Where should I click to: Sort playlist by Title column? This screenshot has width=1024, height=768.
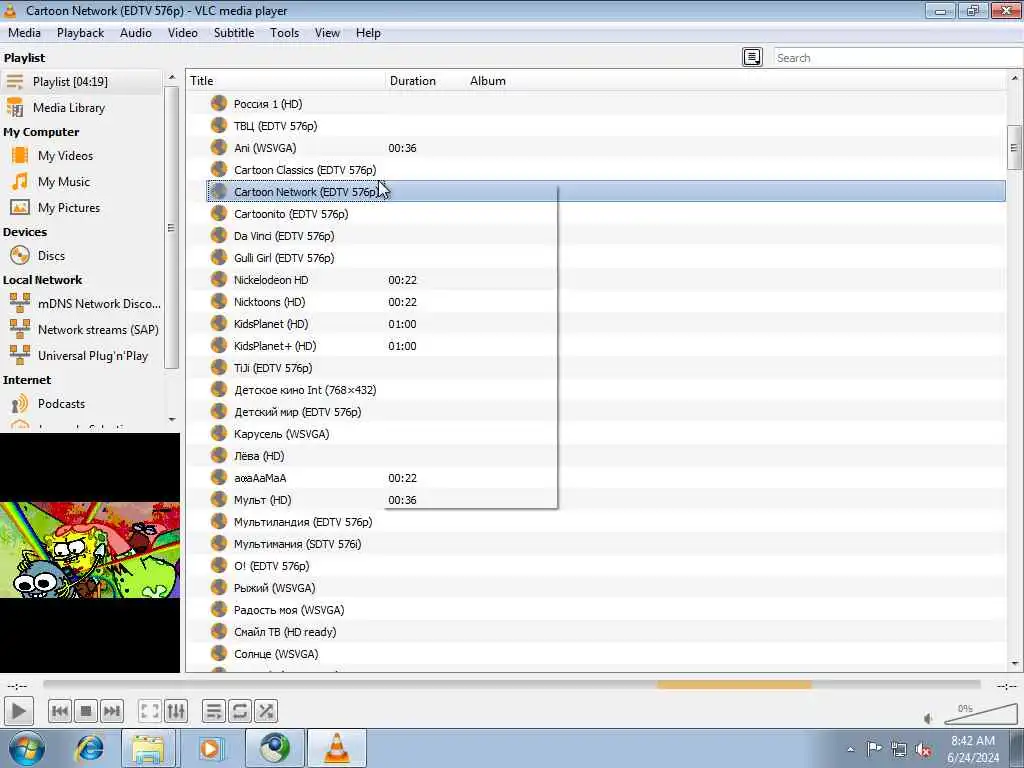[x=285, y=81]
